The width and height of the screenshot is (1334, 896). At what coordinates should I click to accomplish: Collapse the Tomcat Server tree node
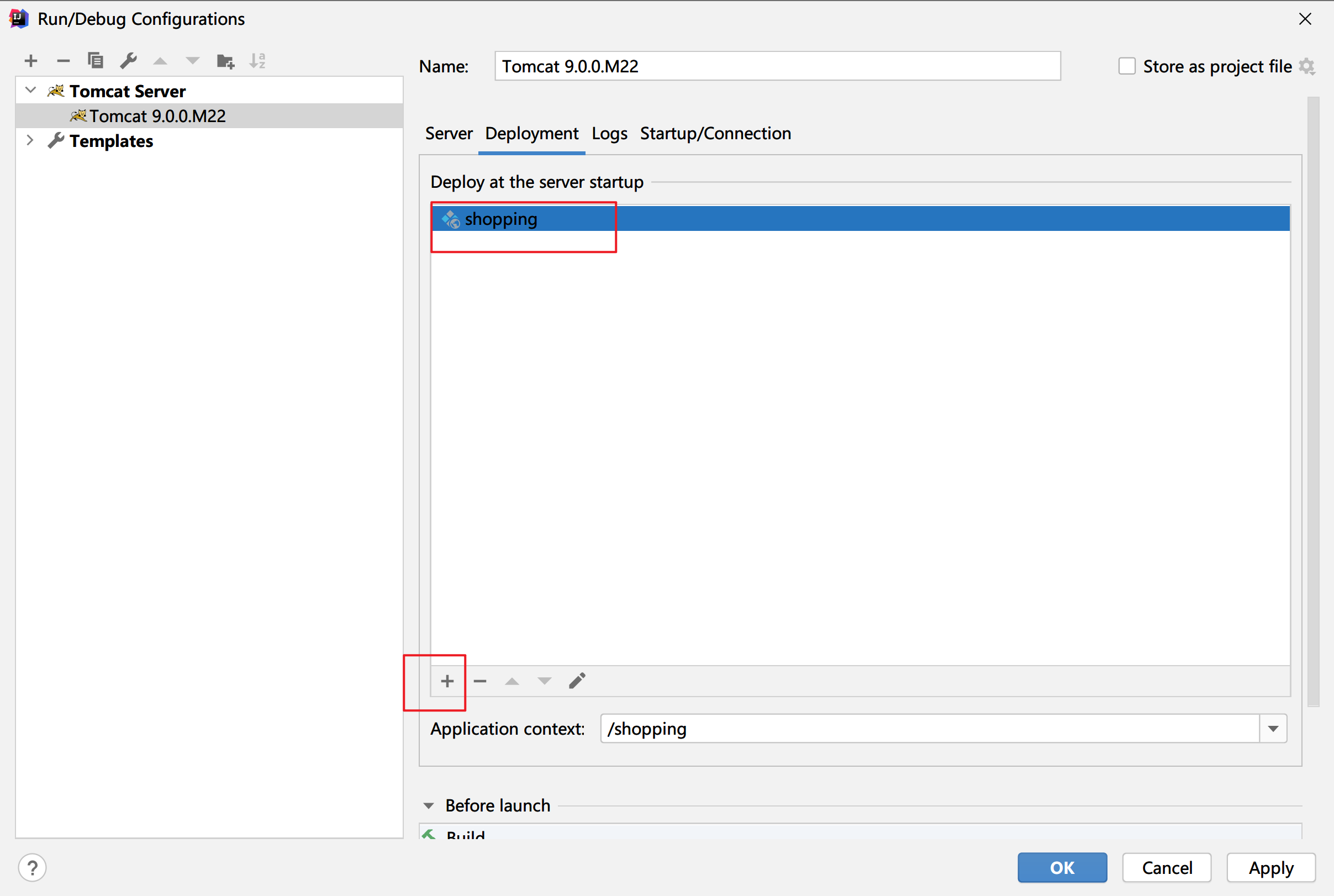[31, 90]
